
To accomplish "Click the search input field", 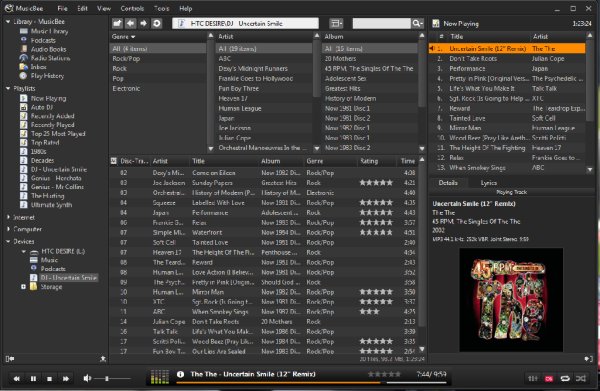I will (x=382, y=23).
